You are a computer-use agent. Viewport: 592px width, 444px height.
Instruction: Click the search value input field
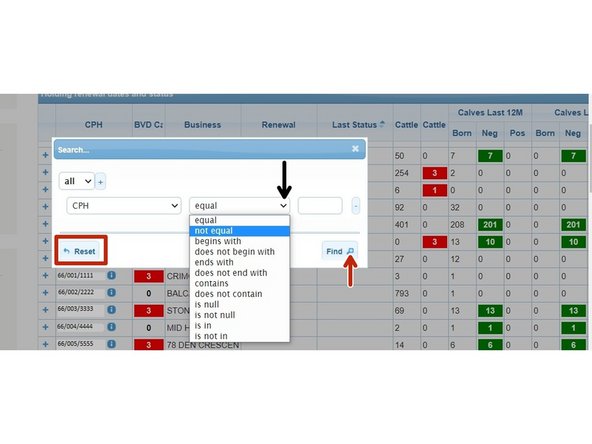320,206
